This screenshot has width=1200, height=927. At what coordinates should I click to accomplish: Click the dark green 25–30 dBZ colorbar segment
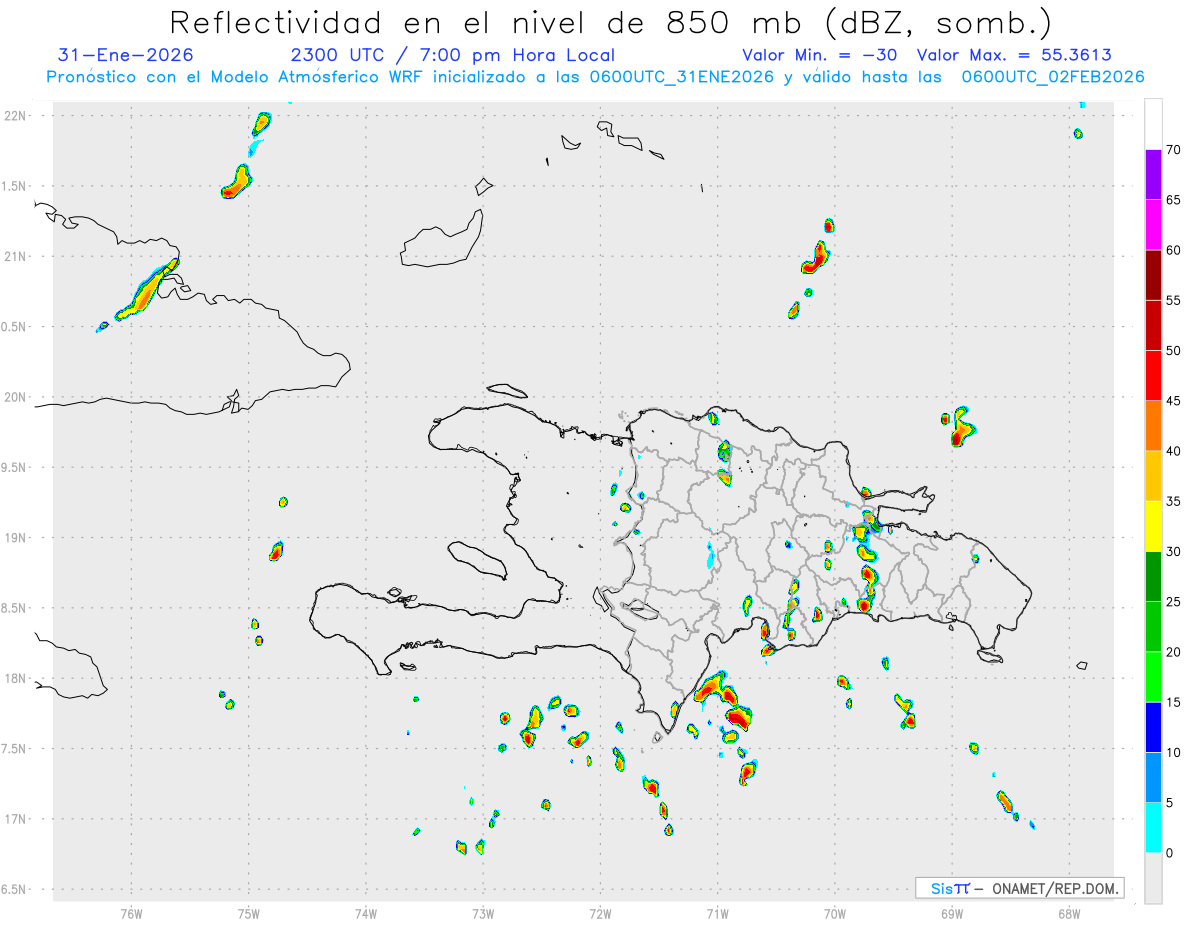[x=1153, y=577]
